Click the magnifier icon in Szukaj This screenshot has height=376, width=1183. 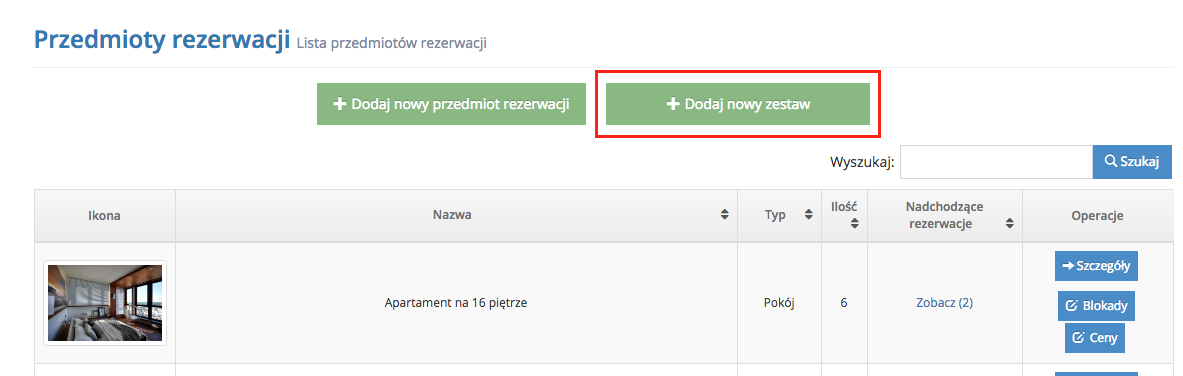pyautogui.click(x=1111, y=162)
